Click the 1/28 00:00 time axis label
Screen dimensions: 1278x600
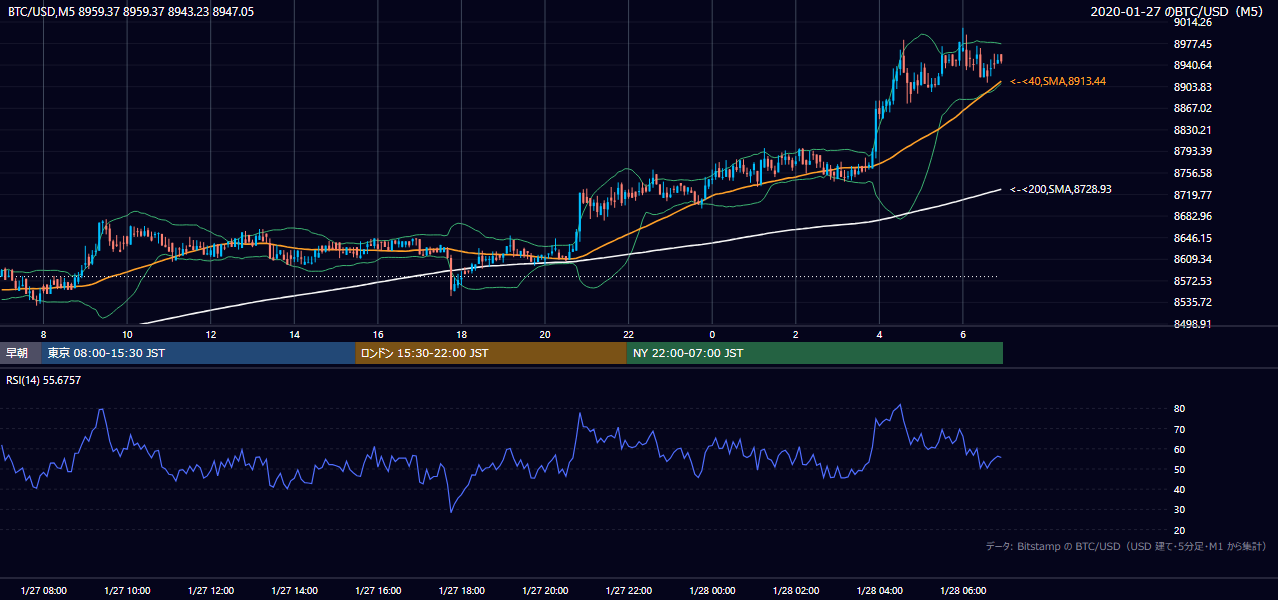coord(712,591)
